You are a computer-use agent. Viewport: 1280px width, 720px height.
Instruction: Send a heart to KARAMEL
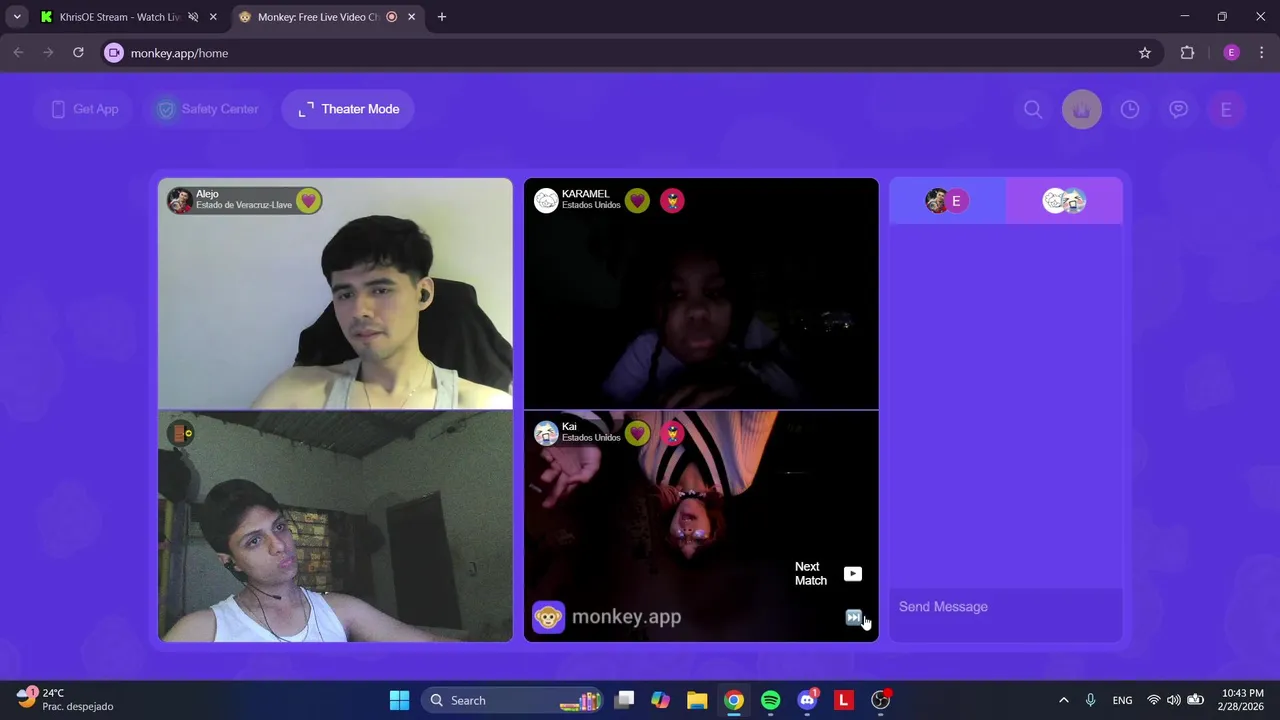[637, 201]
